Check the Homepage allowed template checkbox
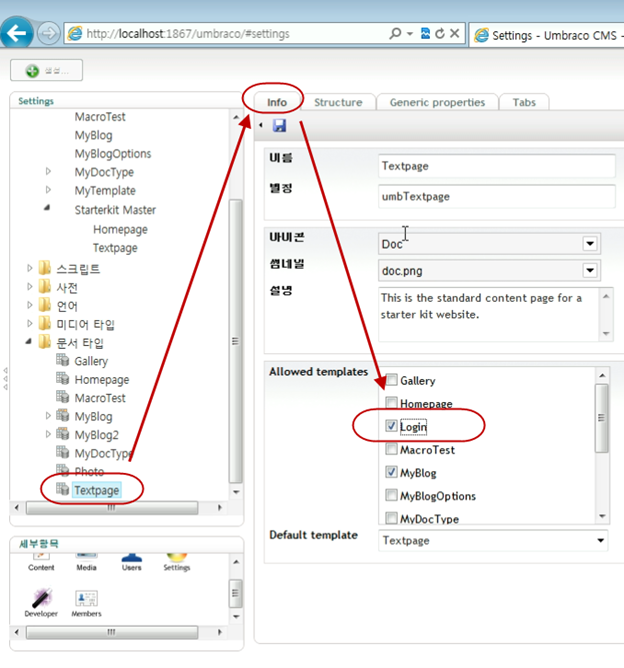The image size is (624, 668). click(391, 402)
